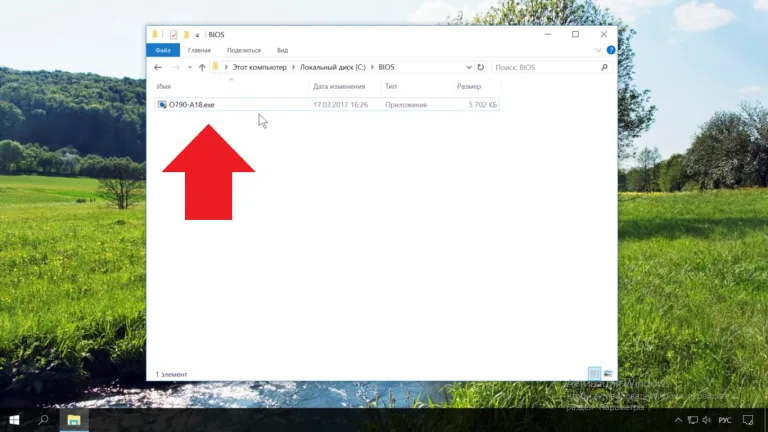
Task: Expand the ribbon with chevron
Action: pyautogui.click(x=598, y=50)
